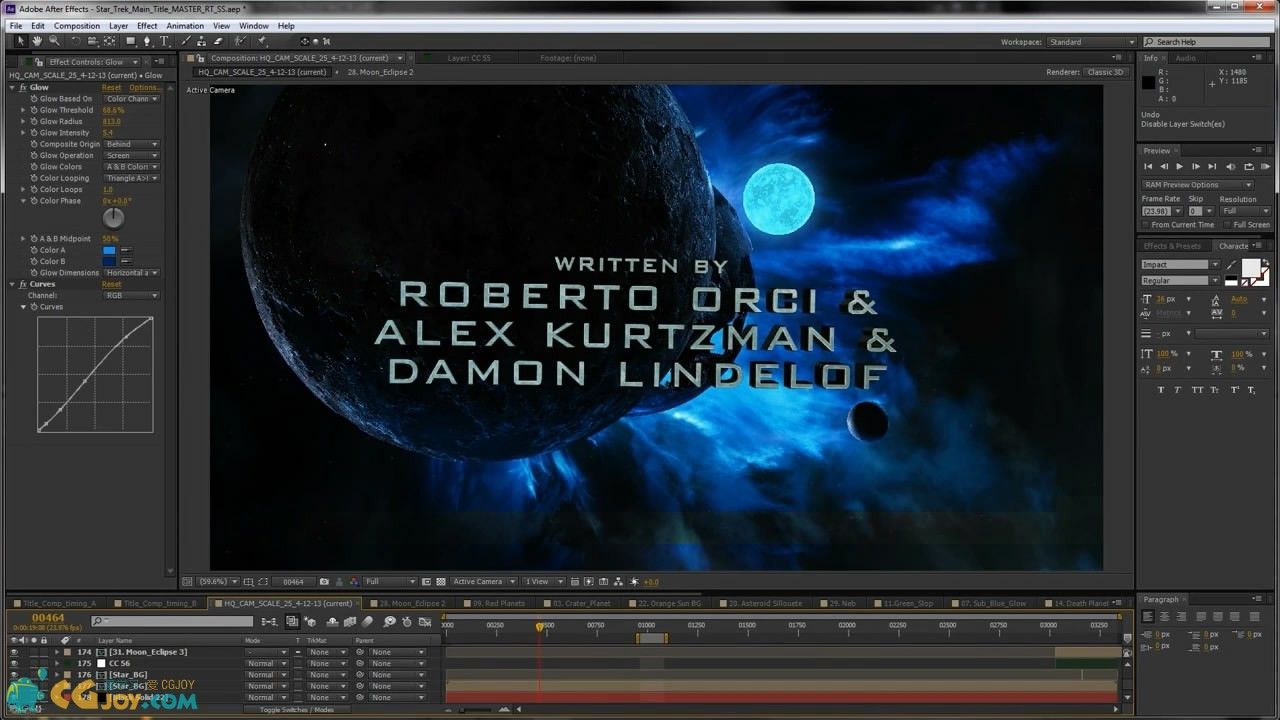
Task: Open Glow effect Options
Action: 144,87
